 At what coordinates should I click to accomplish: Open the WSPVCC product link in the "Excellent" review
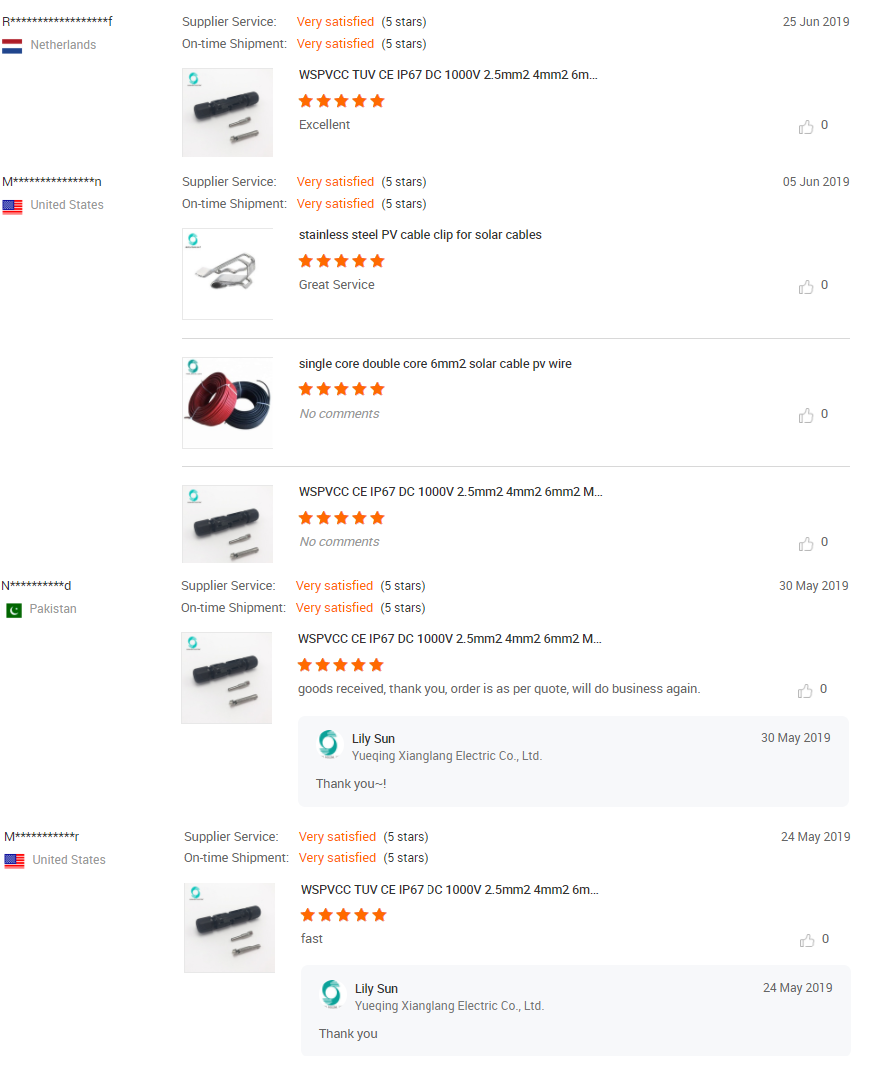(448, 75)
